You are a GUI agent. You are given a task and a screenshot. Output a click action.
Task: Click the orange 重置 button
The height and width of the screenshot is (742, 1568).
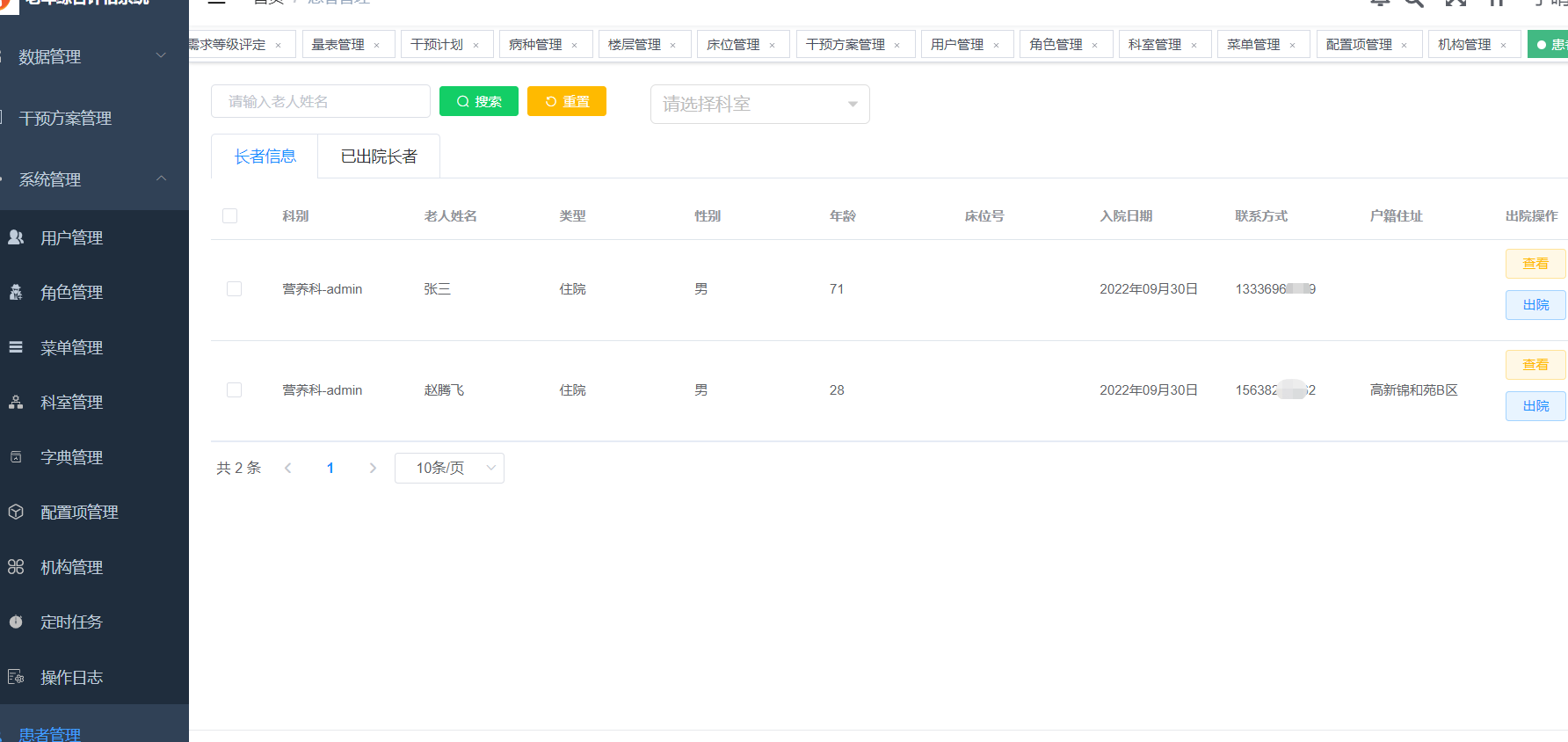click(x=567, y=101)
